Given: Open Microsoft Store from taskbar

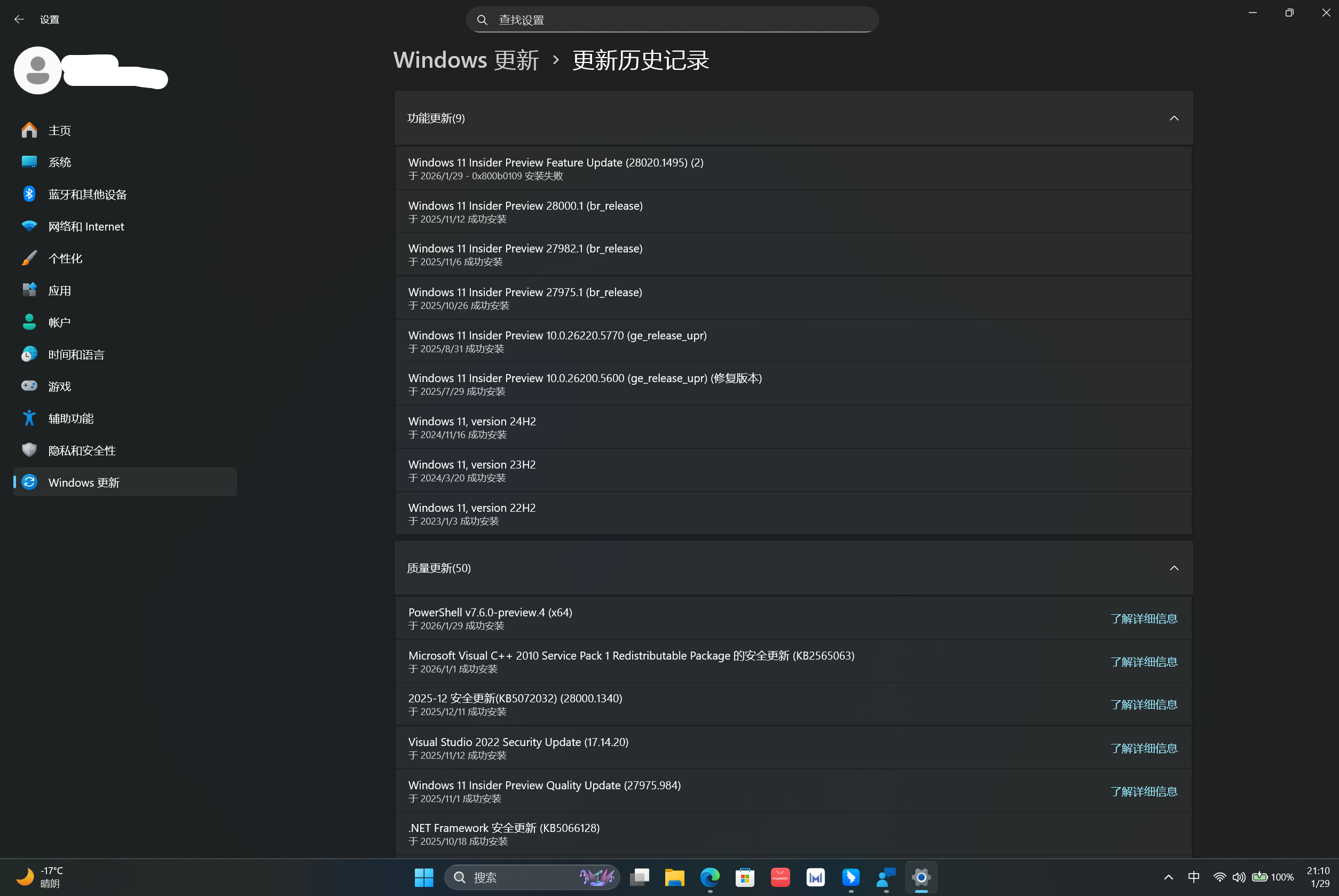Looking at the screenshot, I should pyautogui.click(x=745, y=877).
